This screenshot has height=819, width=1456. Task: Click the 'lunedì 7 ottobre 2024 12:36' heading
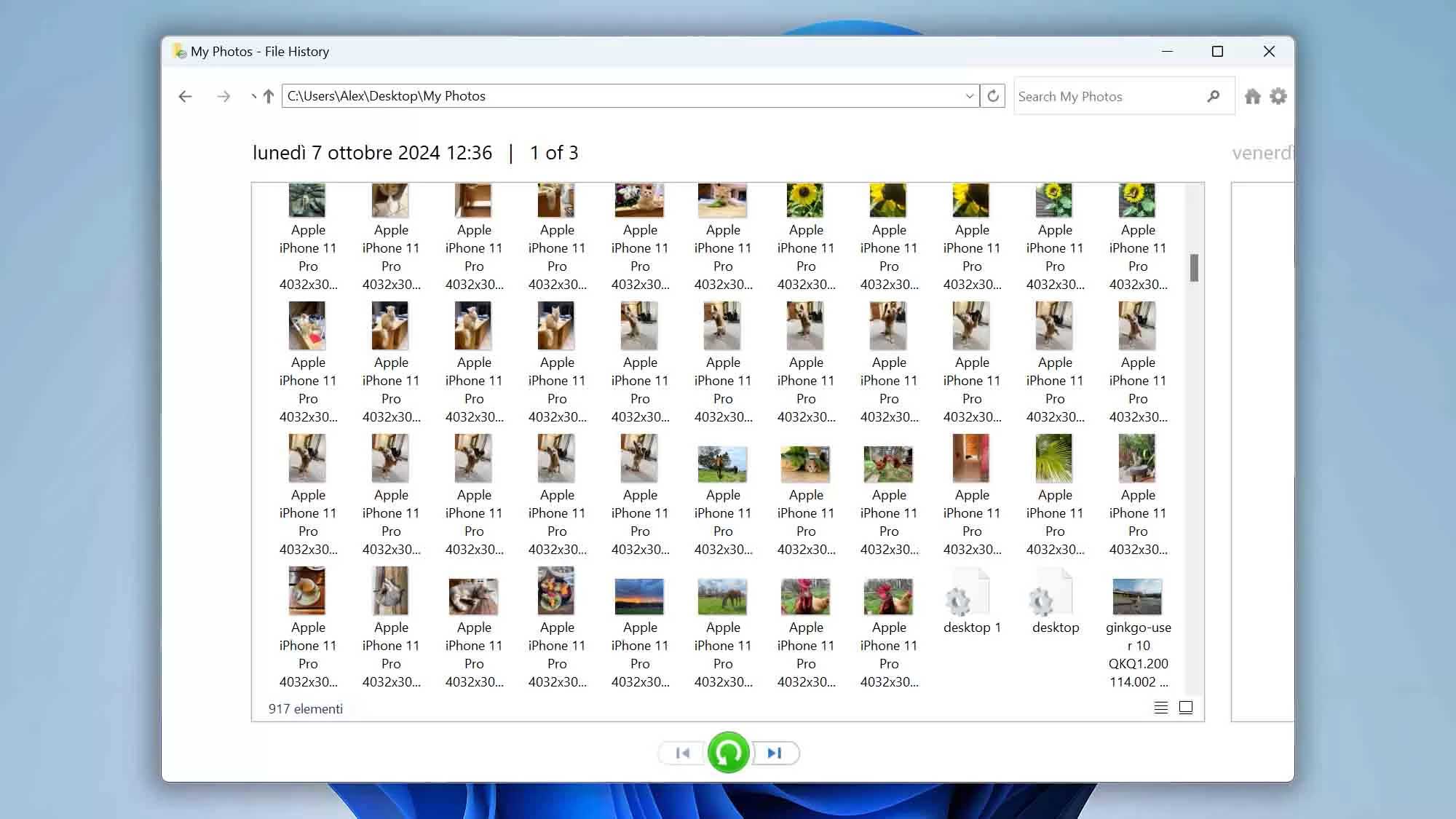click(372, 153)
